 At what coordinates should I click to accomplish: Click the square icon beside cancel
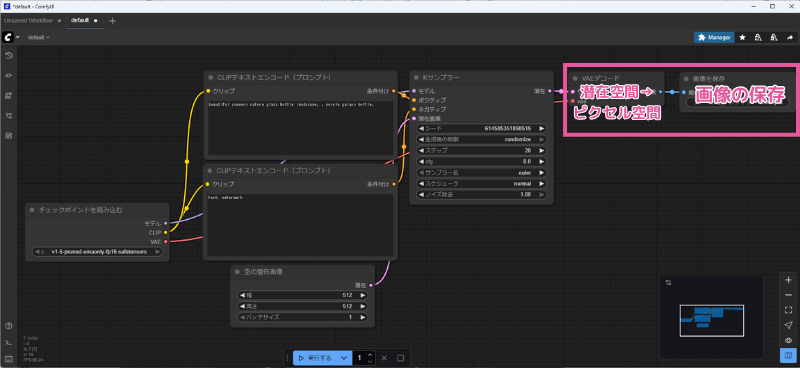tap(401, 358)
